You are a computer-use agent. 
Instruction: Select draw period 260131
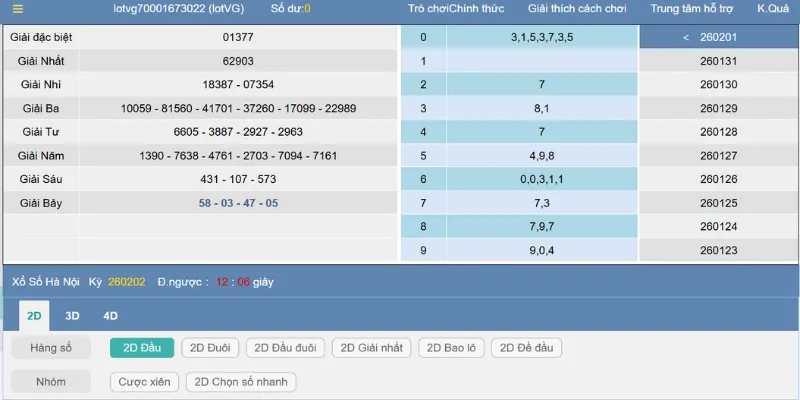point(718,61)
